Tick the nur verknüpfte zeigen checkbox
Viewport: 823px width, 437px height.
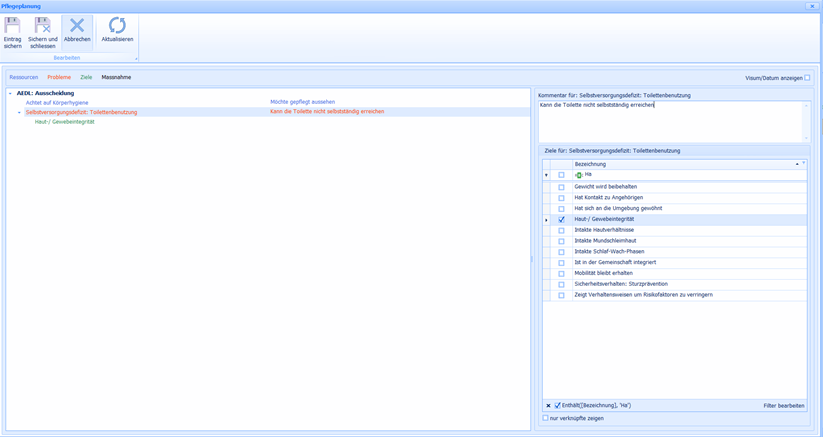point(545,418)
